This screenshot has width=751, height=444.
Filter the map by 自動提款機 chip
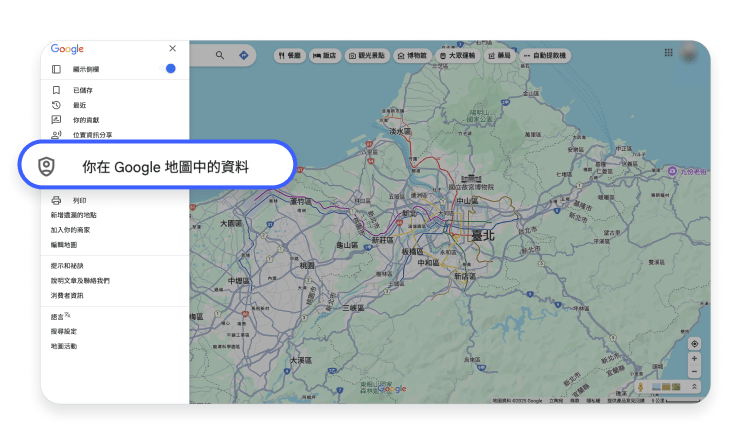click(545, 56)
